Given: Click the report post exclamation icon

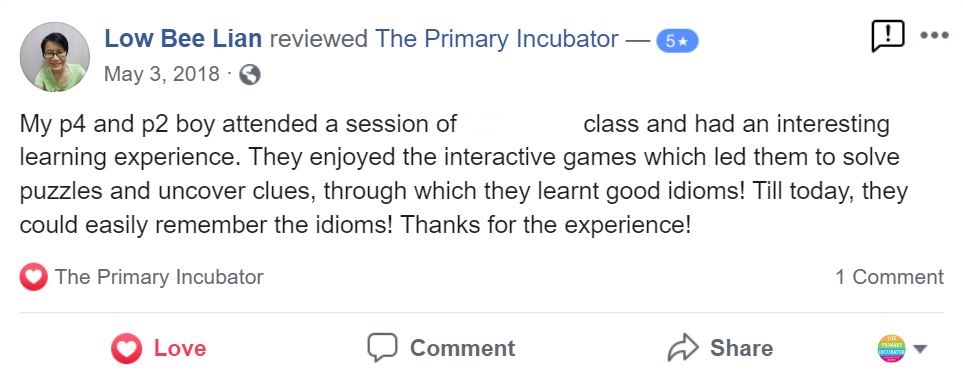Looking at the screenshot, I should 887,36.
